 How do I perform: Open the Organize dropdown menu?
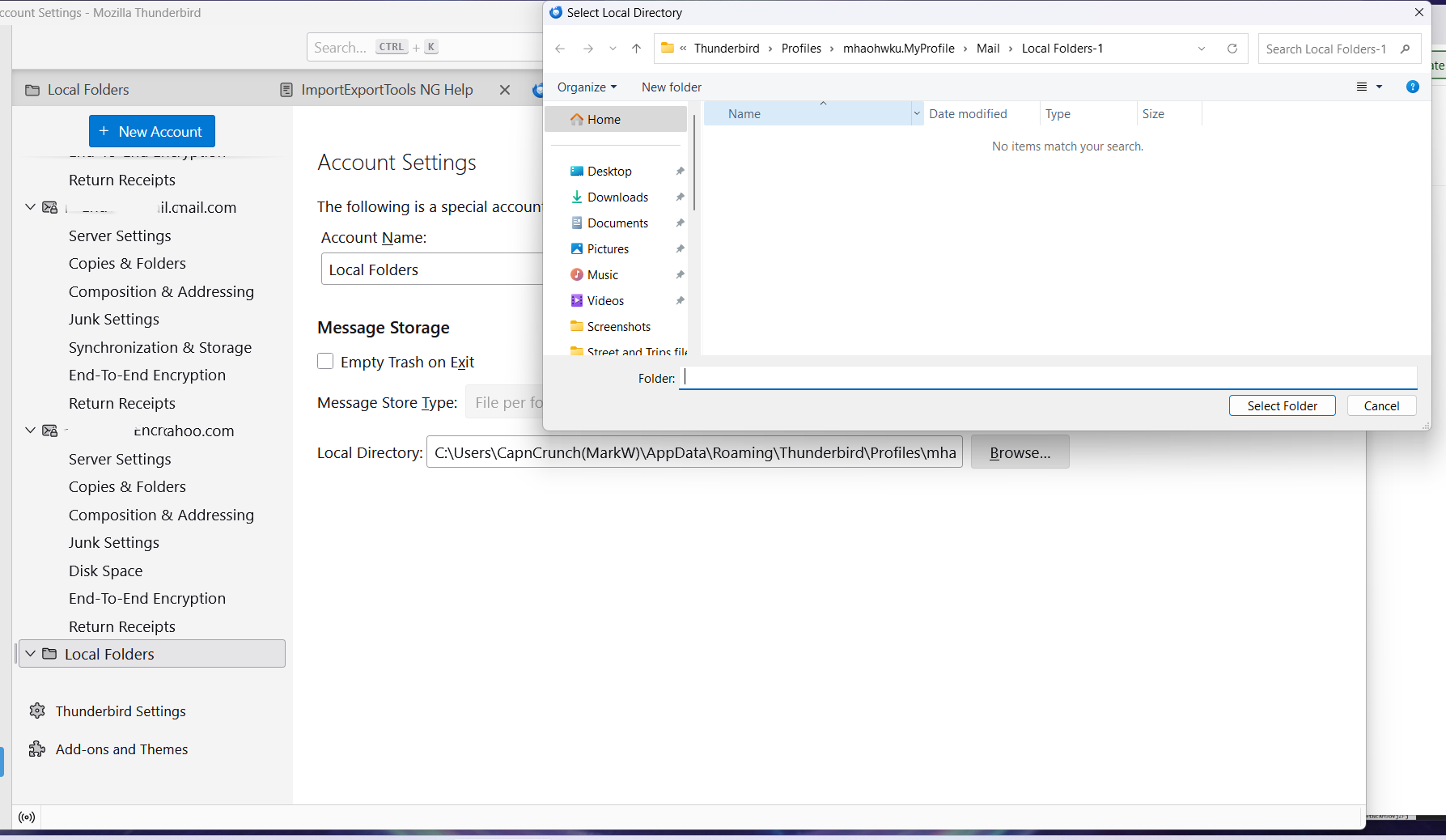[587, 87]
